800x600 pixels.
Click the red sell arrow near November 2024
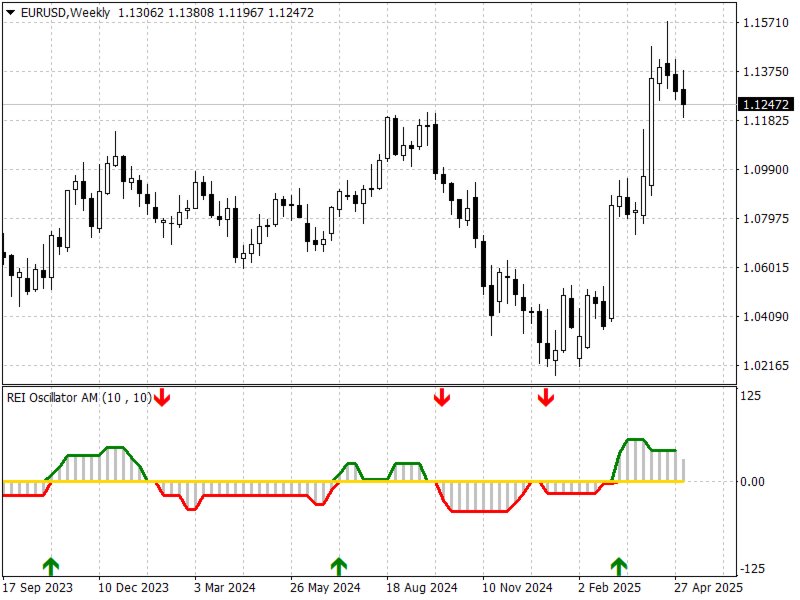(x=546, y=397)
